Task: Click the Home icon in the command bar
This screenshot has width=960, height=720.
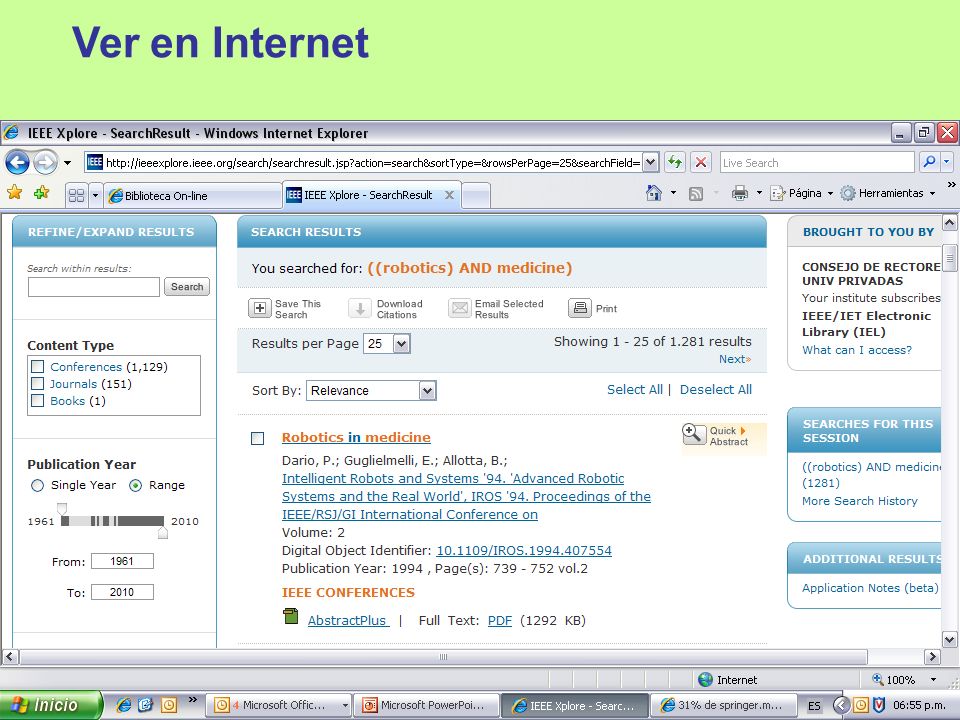Action: (x=654, y=193)
